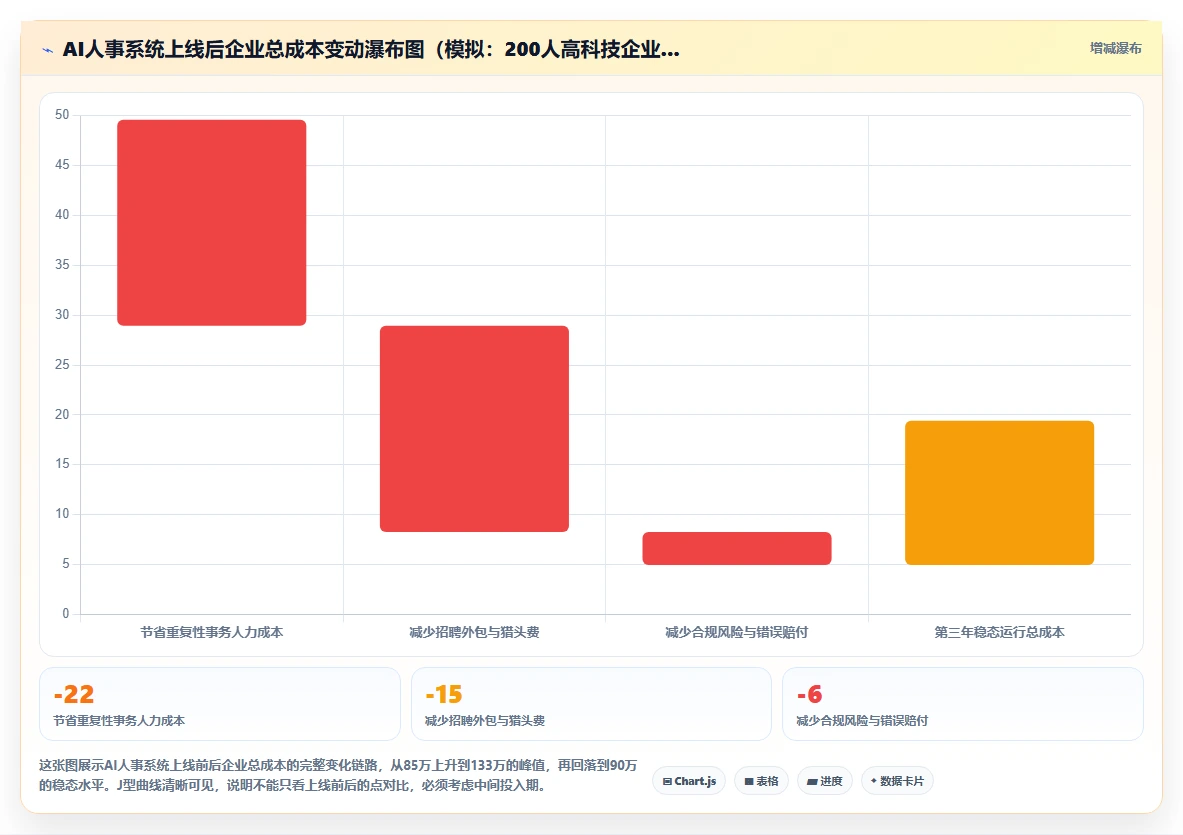
Task: Click the 减少招聘外包与猎头费 caption in the second card
Action: pyautogui.click(x=484, y=720)
